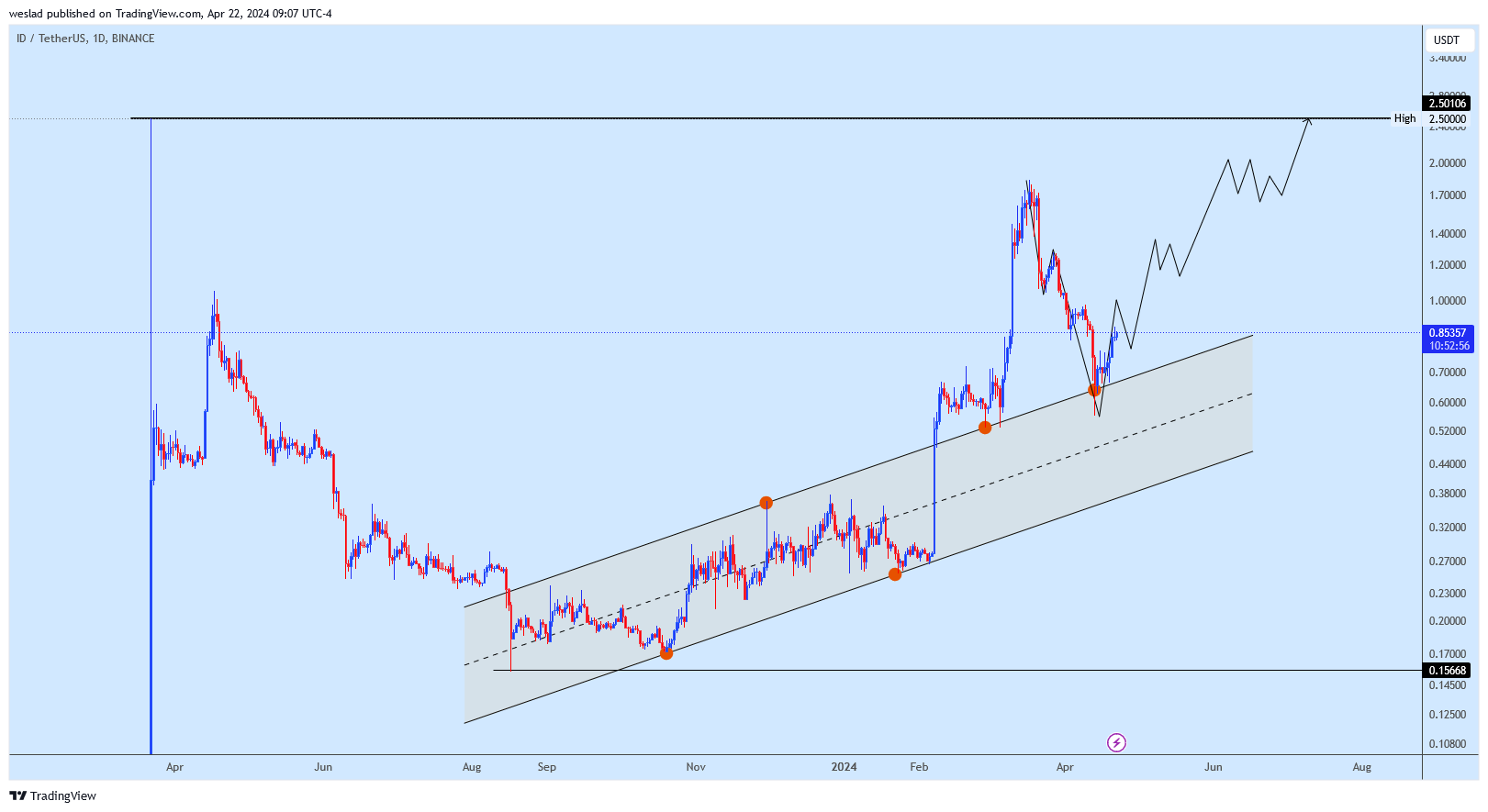Click the '2024' time axis label

coord(844,767)
